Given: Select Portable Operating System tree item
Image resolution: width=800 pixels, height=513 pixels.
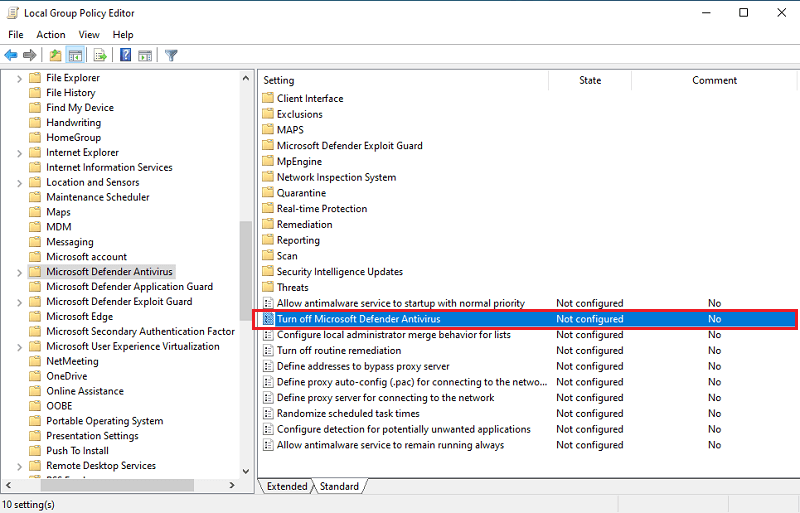Looking at the screenshot, I should pyautogui.click(x=105, y=421).
